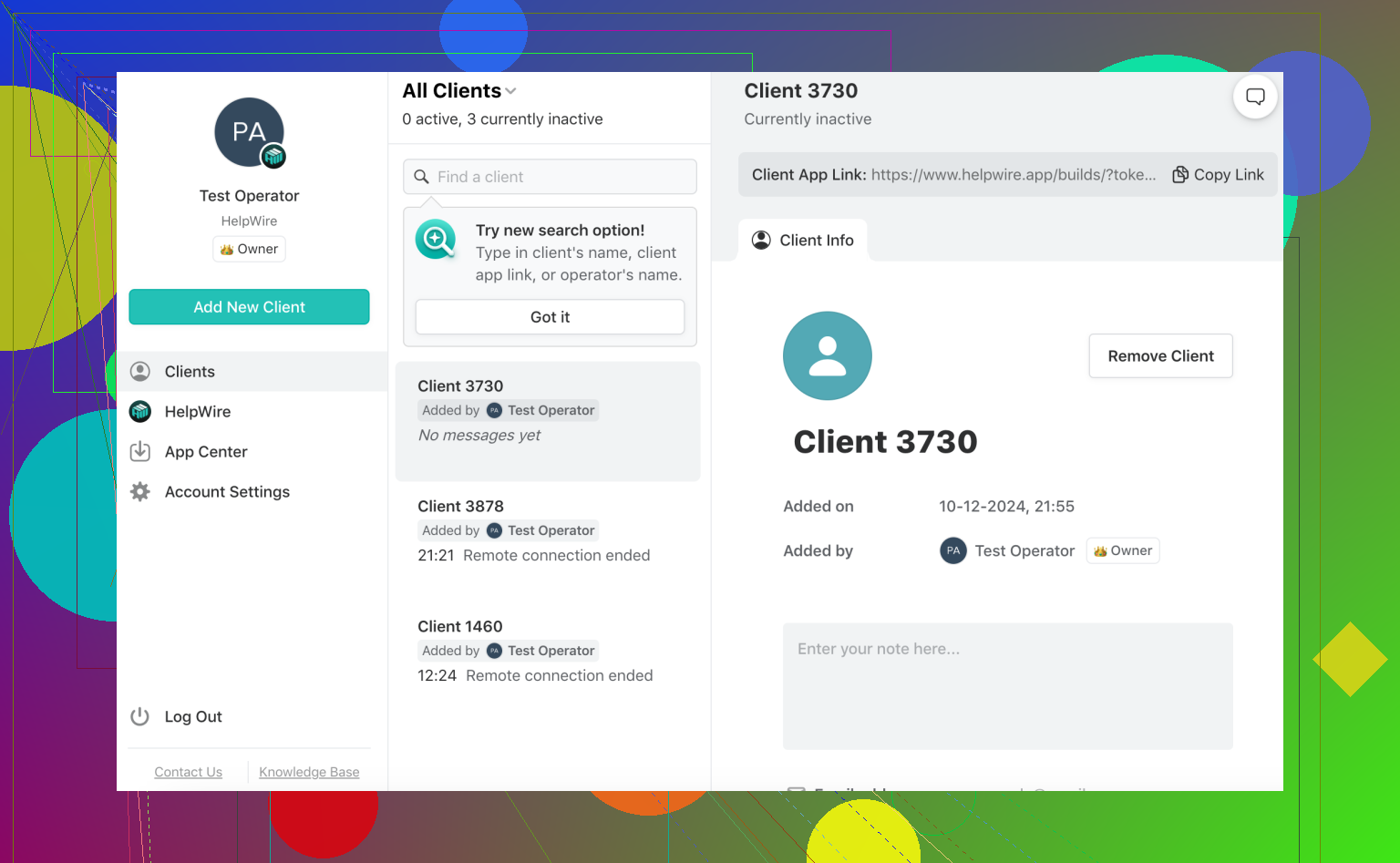Click Copy Link for client app link
Viewport: 1400px width, 863px height.
(1218, 174)
